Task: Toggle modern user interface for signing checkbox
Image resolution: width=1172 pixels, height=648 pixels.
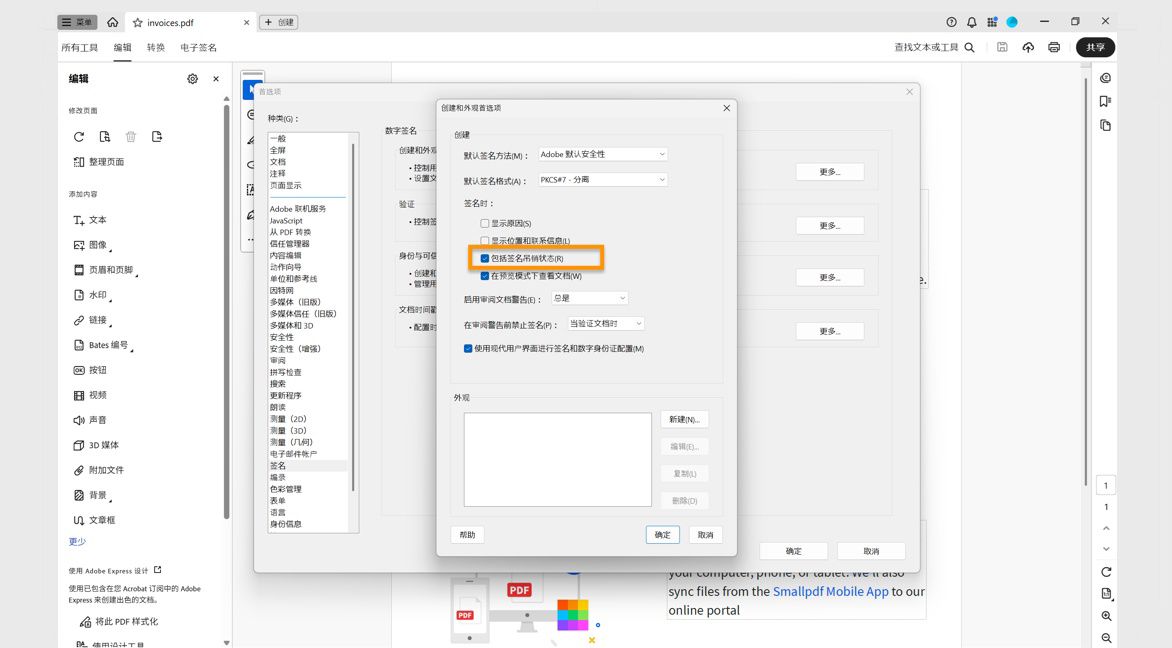Action: pyautogui.click(x=468, y=348)
